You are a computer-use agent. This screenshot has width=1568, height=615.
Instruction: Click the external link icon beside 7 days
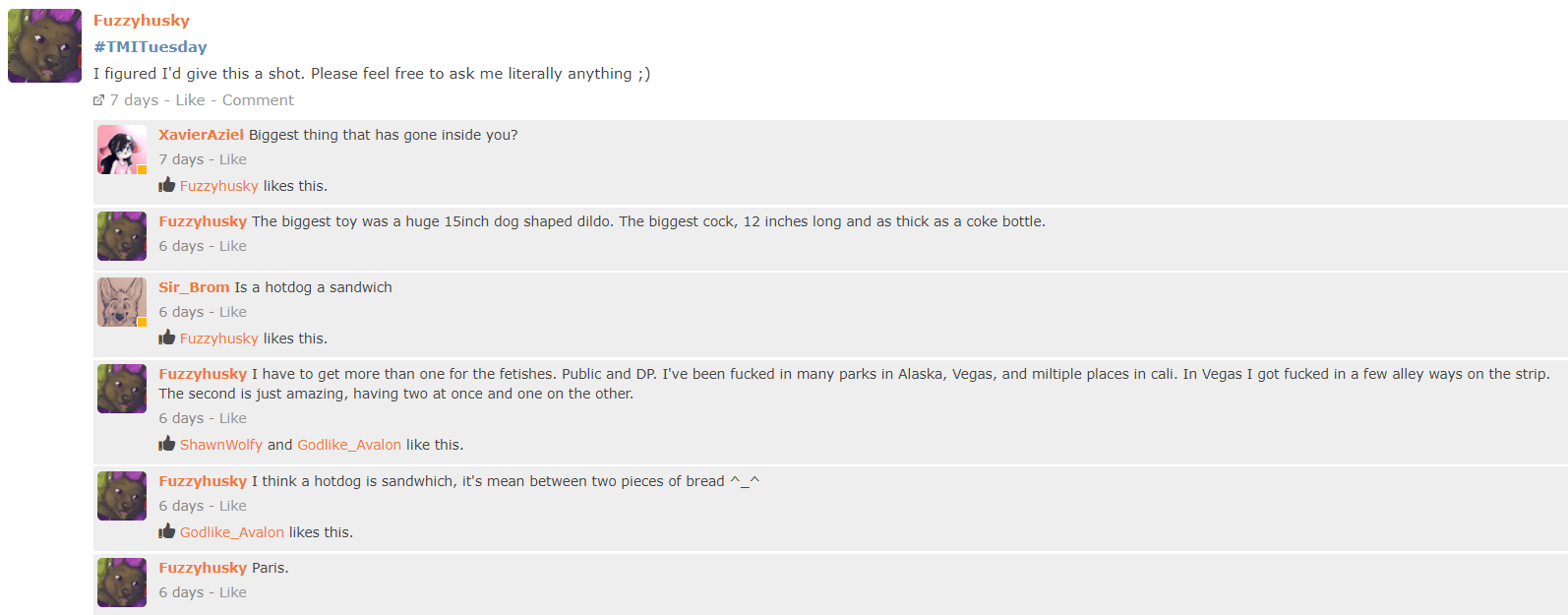(98, 100)
